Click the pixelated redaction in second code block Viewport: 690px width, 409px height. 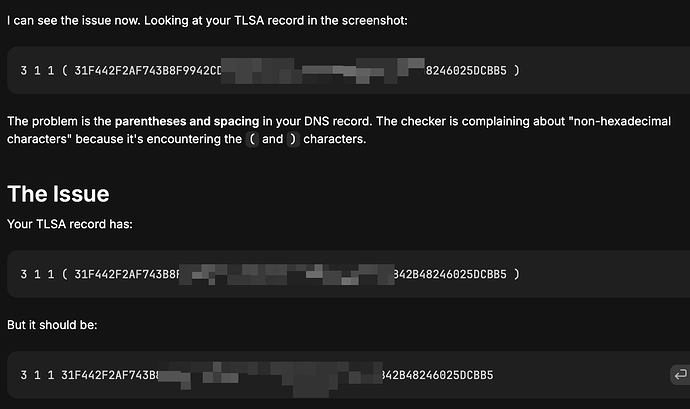coord(286,274)
